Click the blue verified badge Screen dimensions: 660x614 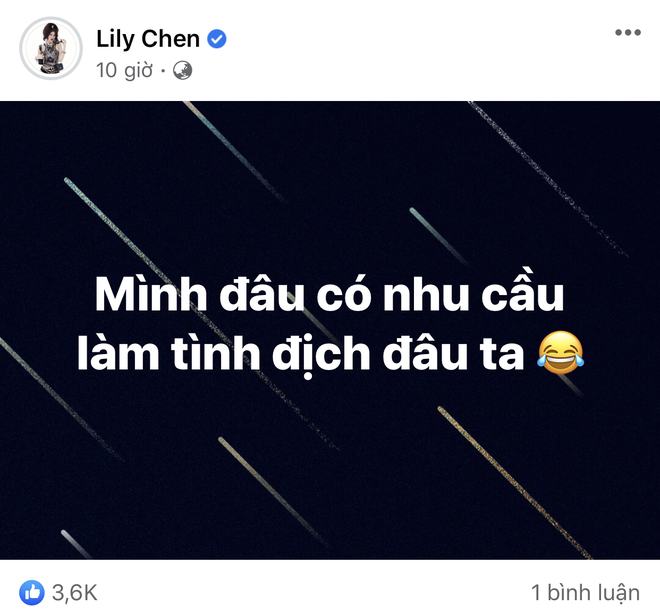(217, 39)
